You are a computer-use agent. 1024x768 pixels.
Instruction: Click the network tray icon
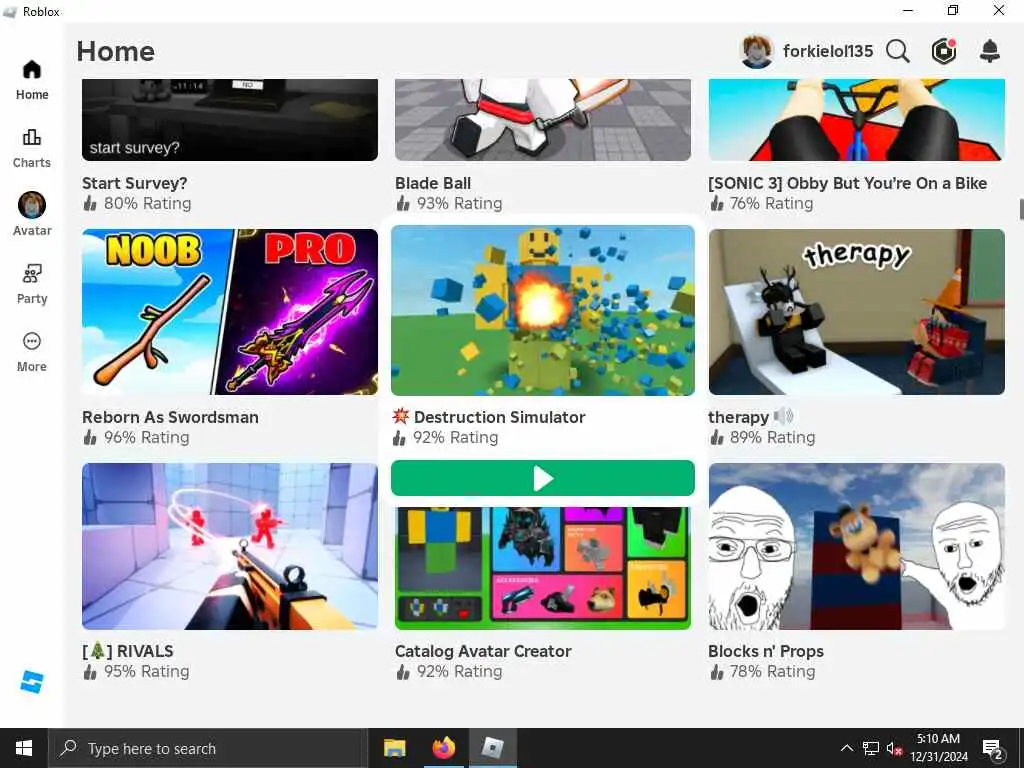tap(871, 748)
